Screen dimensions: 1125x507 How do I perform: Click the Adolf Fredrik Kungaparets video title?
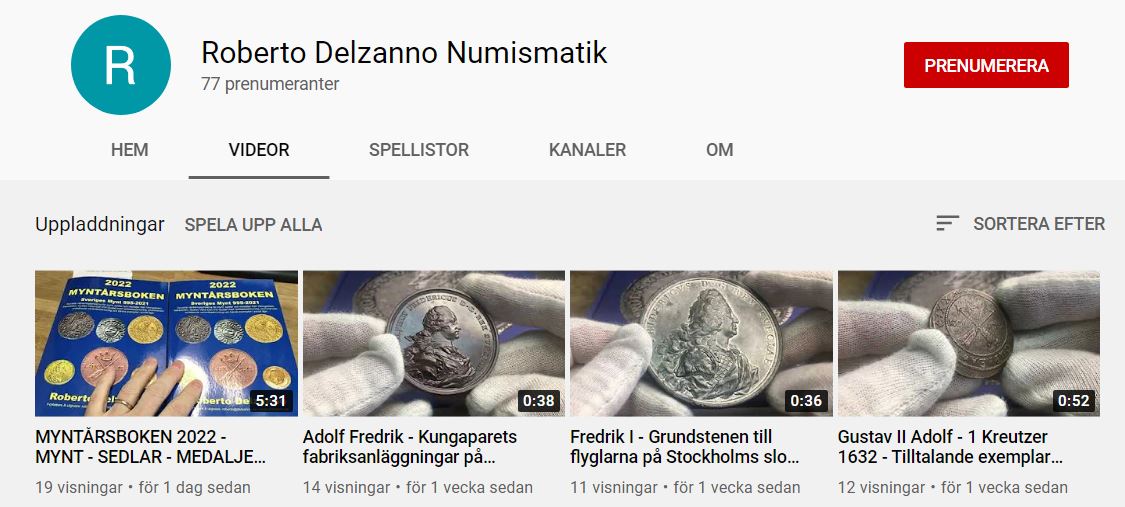click(410, 447)
